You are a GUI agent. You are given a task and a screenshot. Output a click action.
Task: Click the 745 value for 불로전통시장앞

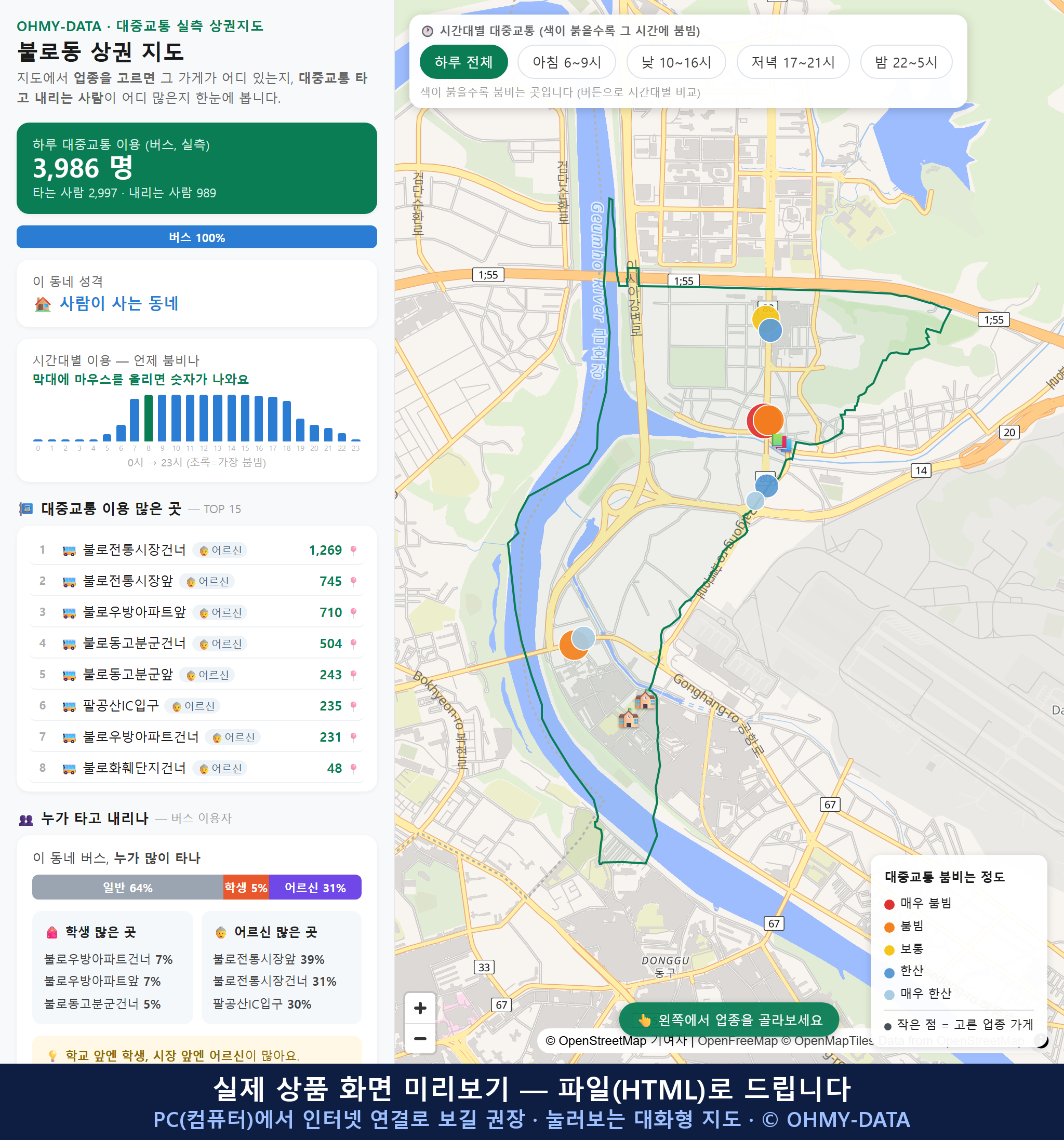click(x=330, y=582)
